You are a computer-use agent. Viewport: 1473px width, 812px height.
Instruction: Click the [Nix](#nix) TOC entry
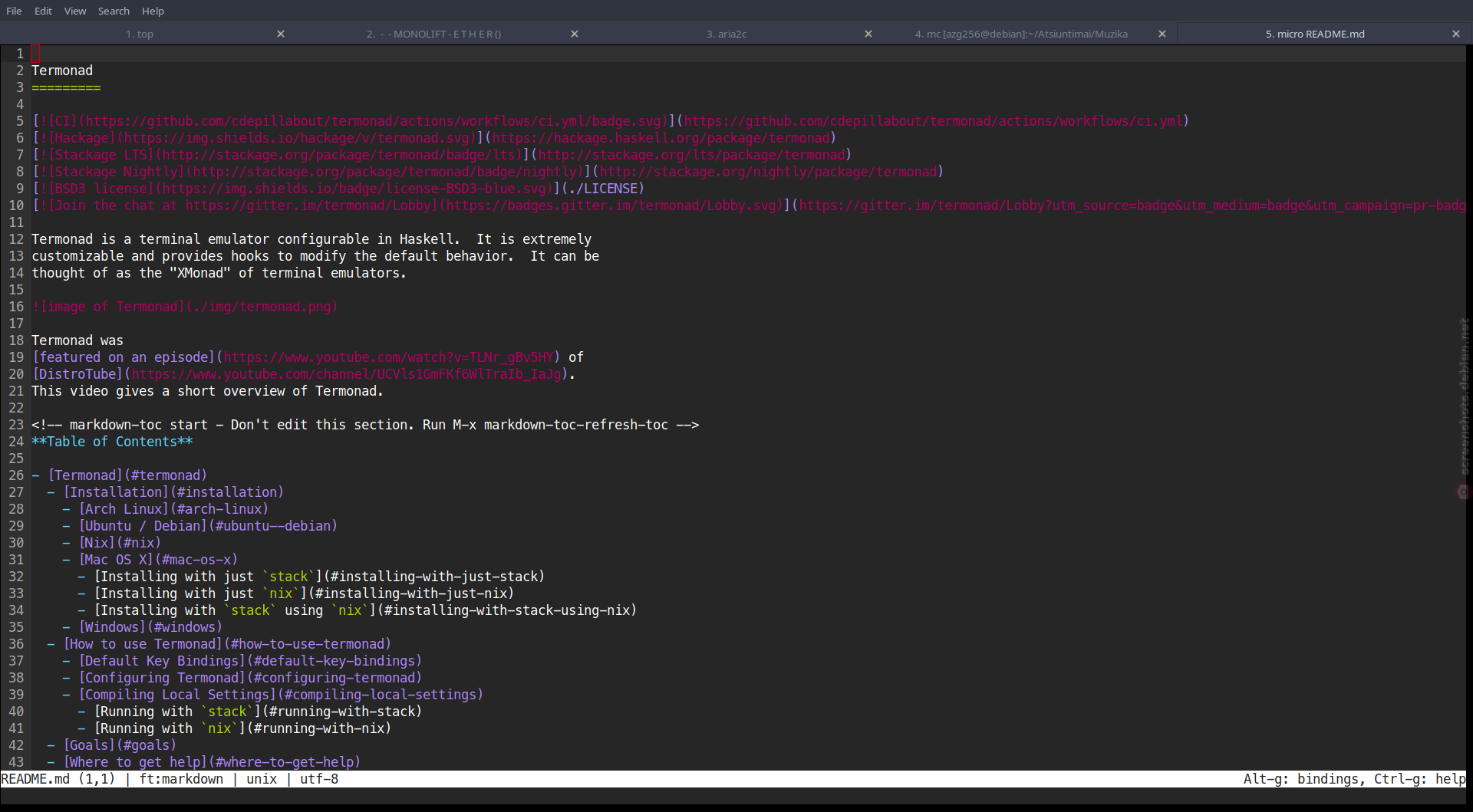coord(120,543)
